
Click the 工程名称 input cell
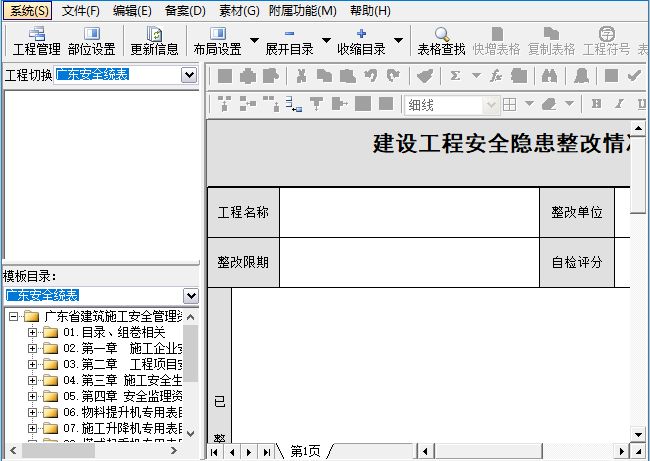[x=408, y=212]
